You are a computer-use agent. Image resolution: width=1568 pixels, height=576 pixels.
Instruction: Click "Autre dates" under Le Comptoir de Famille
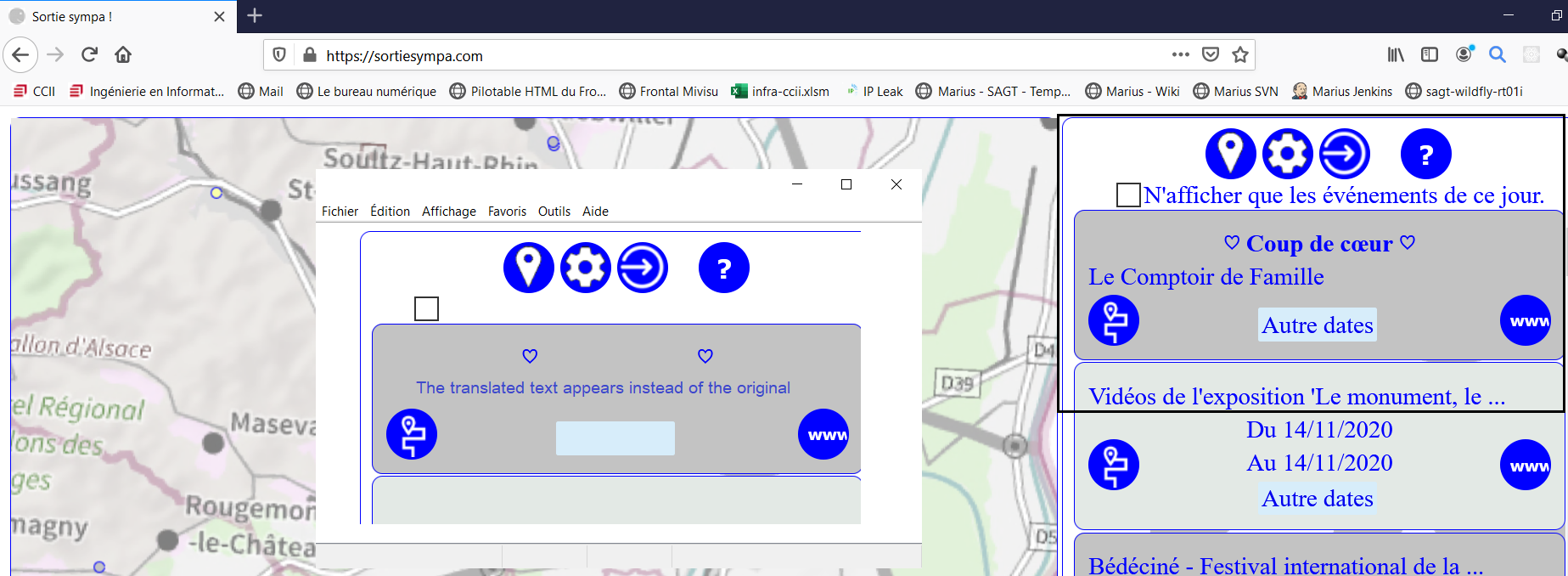pyautogui.click(x=1317, y=325)
